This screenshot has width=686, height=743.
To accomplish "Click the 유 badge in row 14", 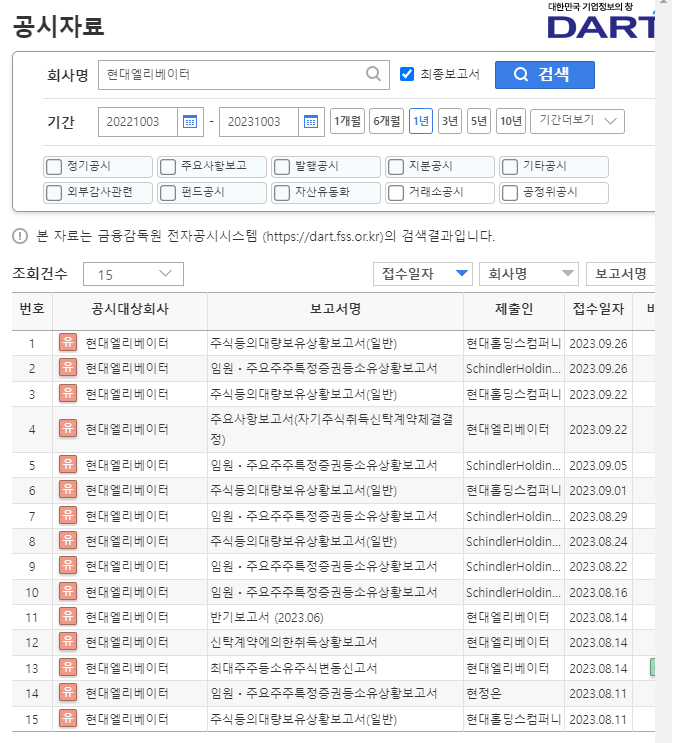I will point(68,693).
